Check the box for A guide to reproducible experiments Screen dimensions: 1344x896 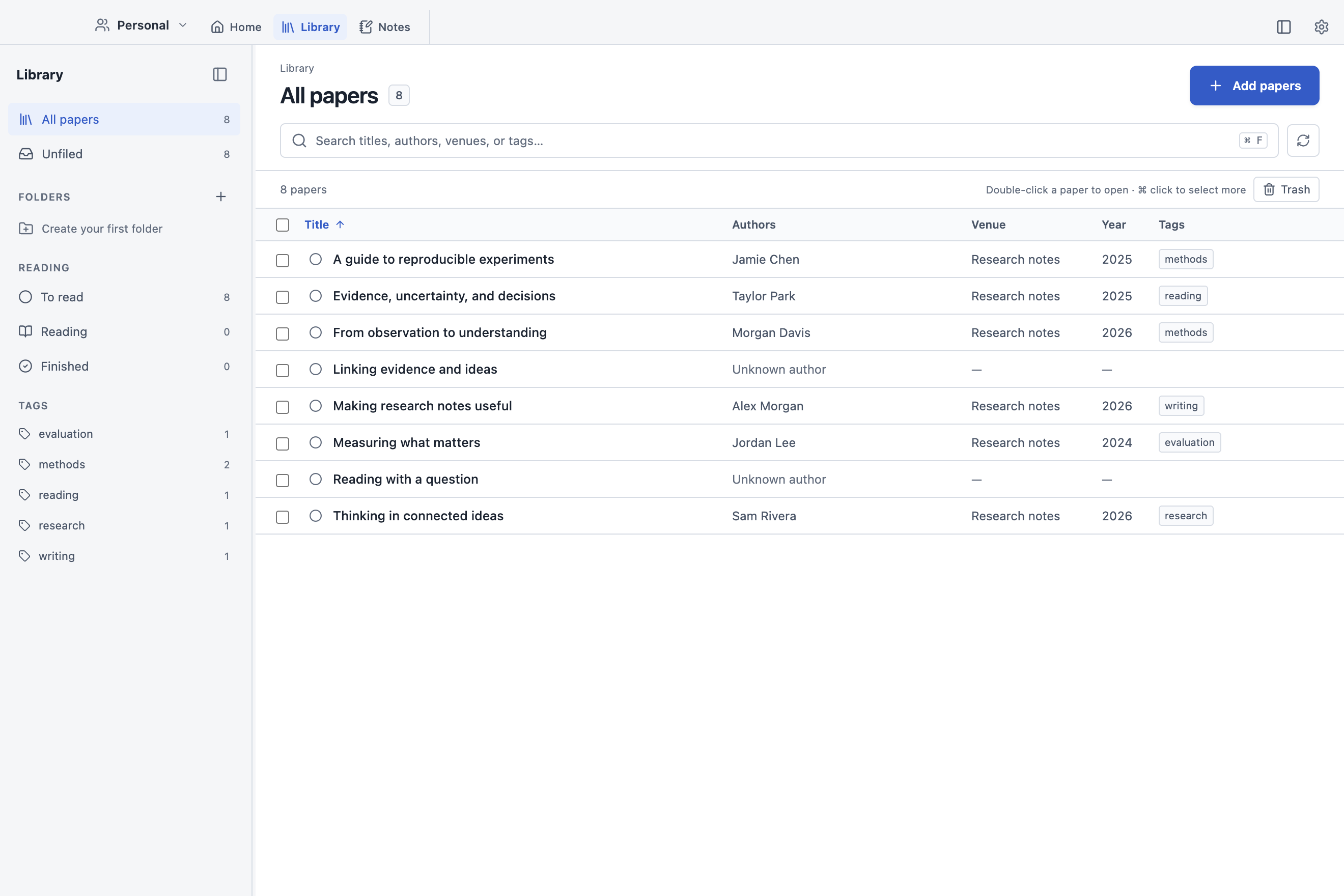pyautogui.click(x=282, y=260)
